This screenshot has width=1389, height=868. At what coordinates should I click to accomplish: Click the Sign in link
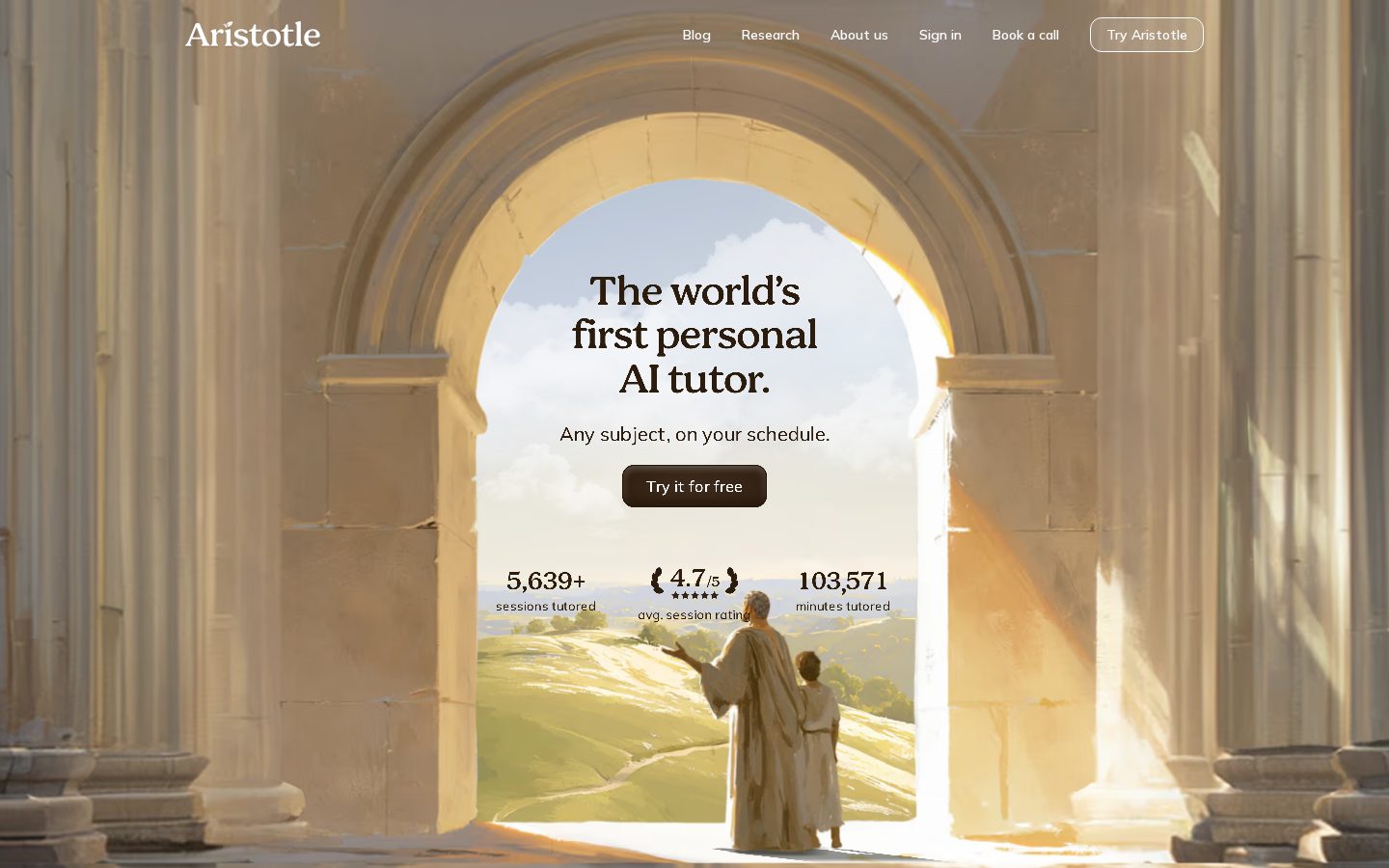[940, 35]
